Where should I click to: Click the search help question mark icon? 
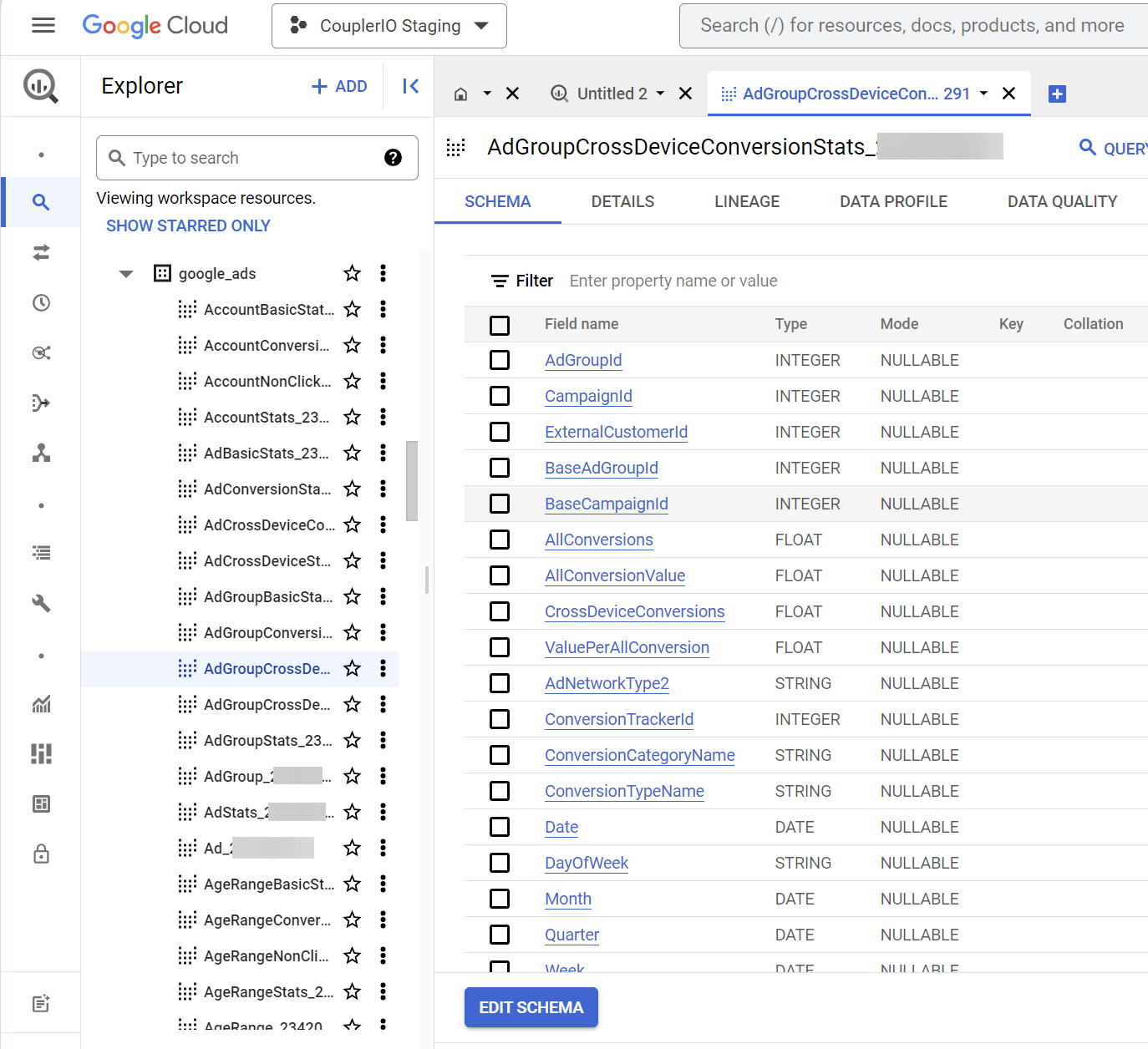393,158
